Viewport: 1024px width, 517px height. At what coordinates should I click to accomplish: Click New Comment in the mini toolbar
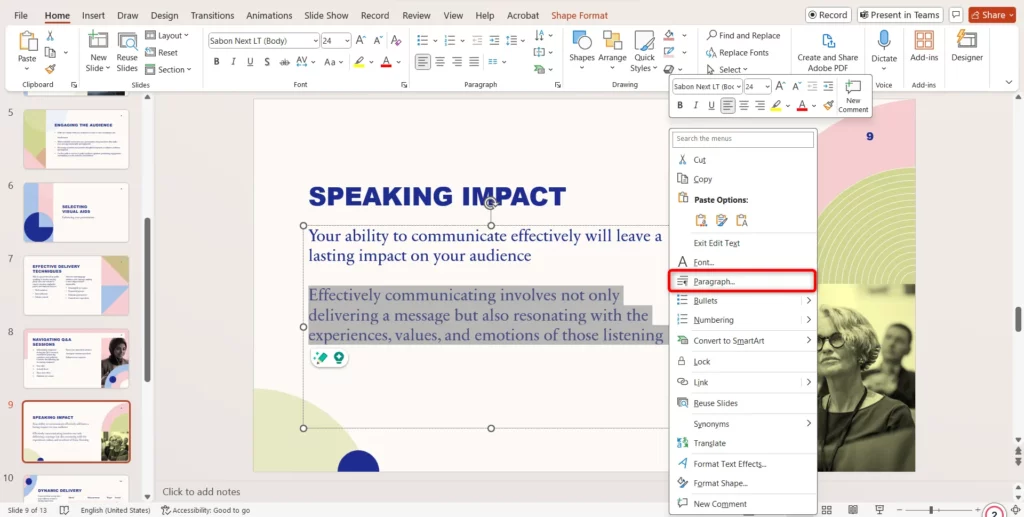(852, 95)
